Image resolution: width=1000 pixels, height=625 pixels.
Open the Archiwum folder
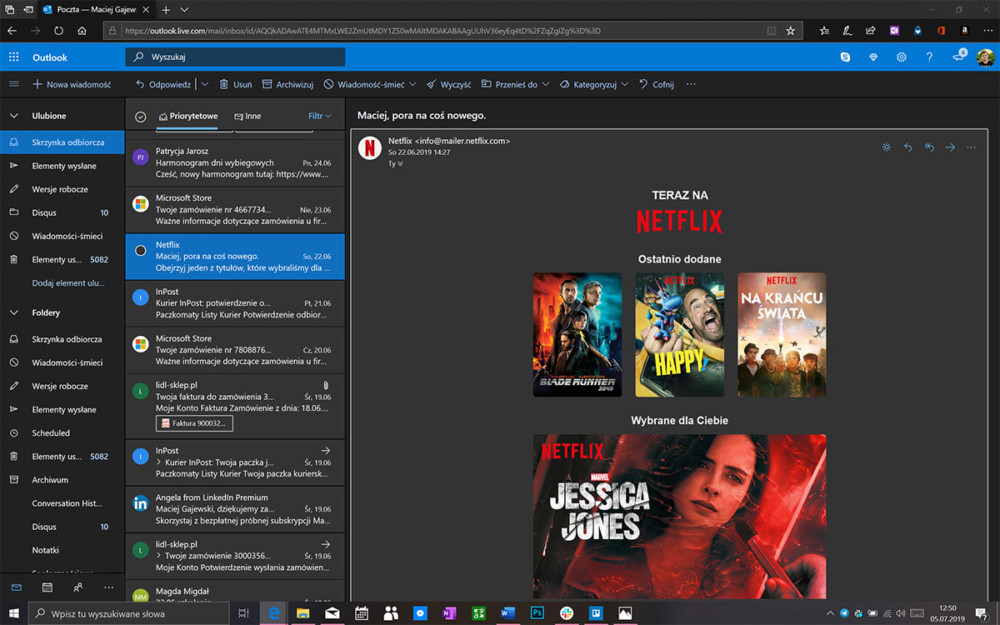click(62, 480)
